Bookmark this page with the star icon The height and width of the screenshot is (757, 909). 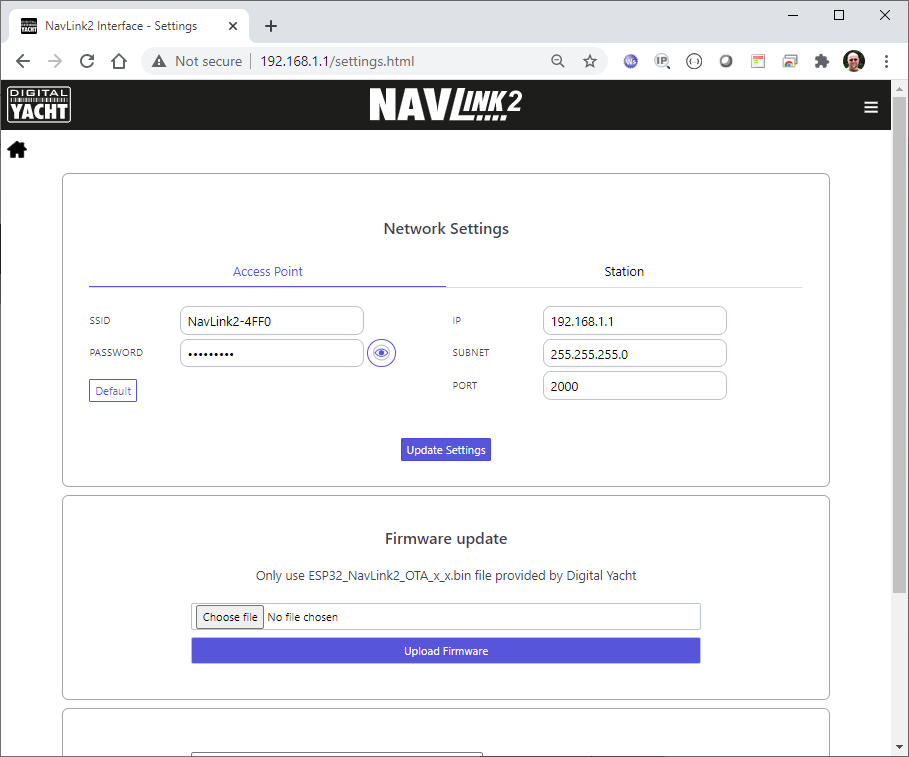coord(590,61)
